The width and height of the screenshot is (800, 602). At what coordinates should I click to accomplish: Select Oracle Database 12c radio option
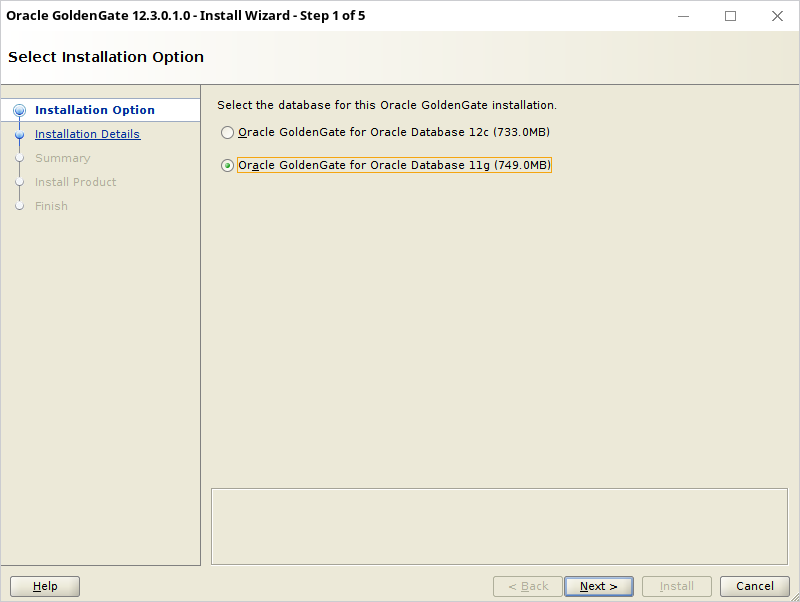point(227,133)
